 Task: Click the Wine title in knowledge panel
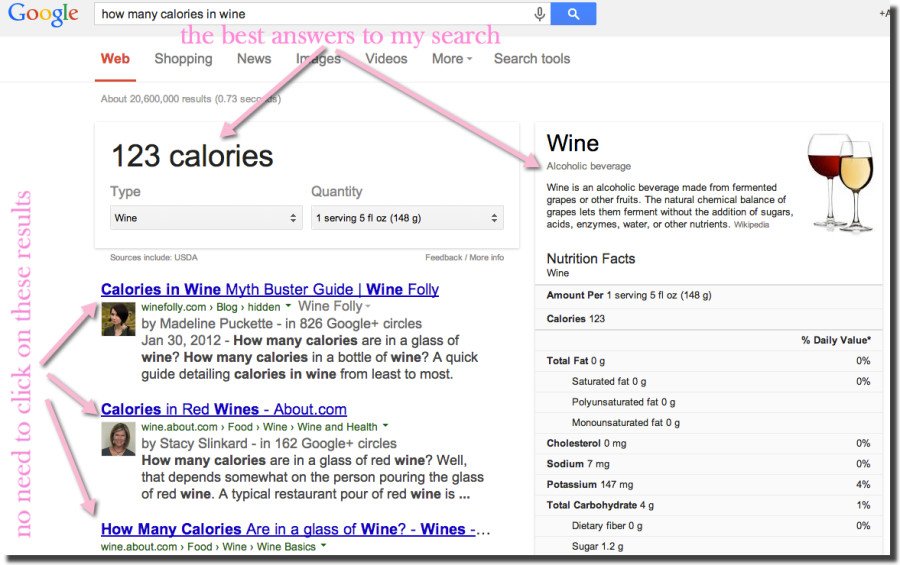(x=573, y=143)
